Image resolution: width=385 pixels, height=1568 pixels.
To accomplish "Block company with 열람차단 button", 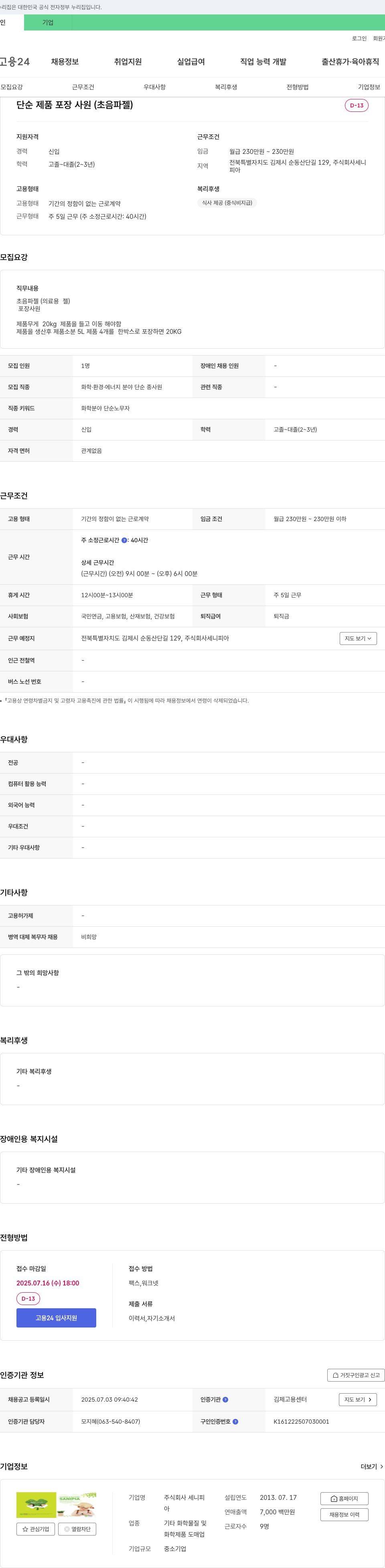I will click(x=77, y=1528).
